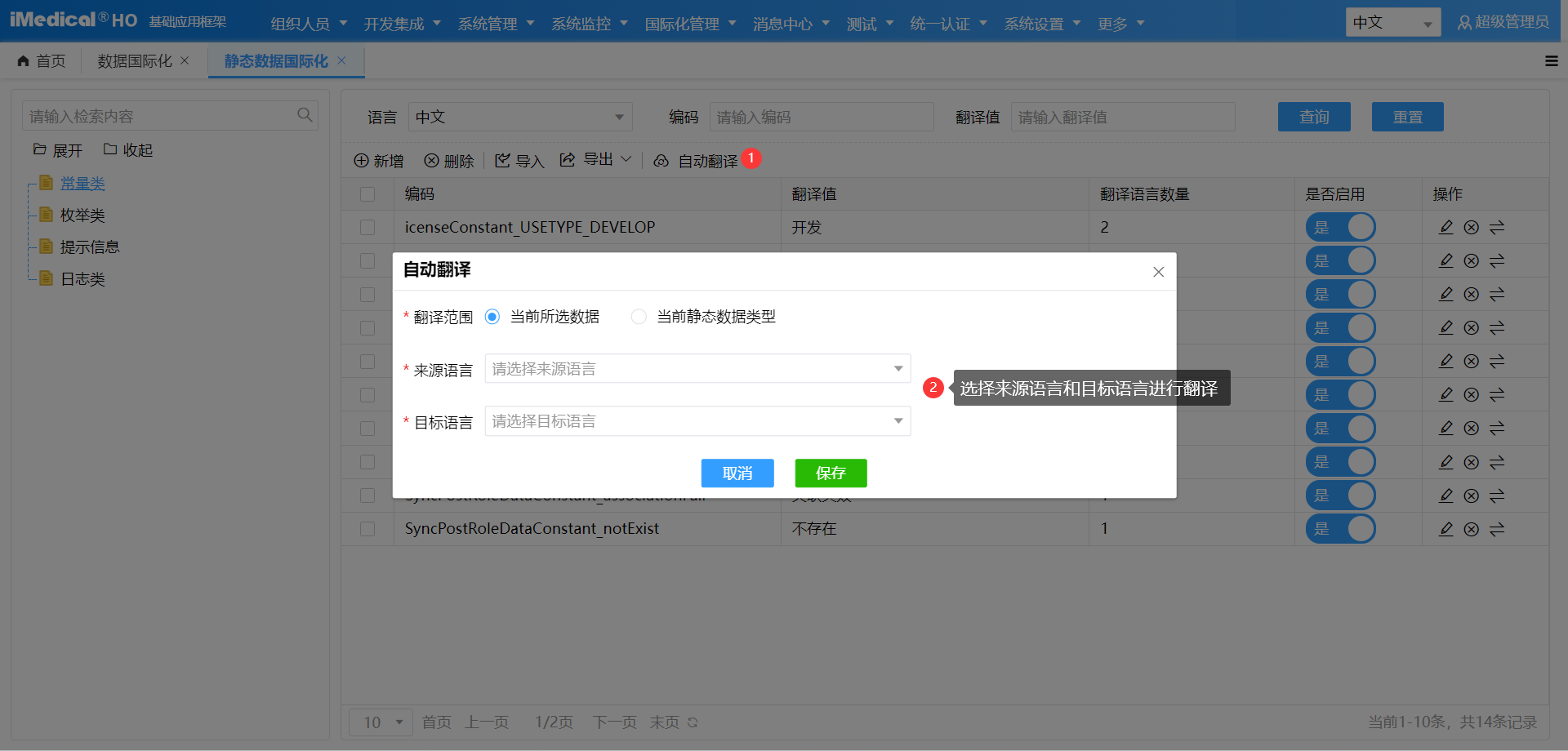Open the 统一认证 menu
The width and height of the screenshot is (1568, 751).
pyautogui.click(x=949, y=24)
